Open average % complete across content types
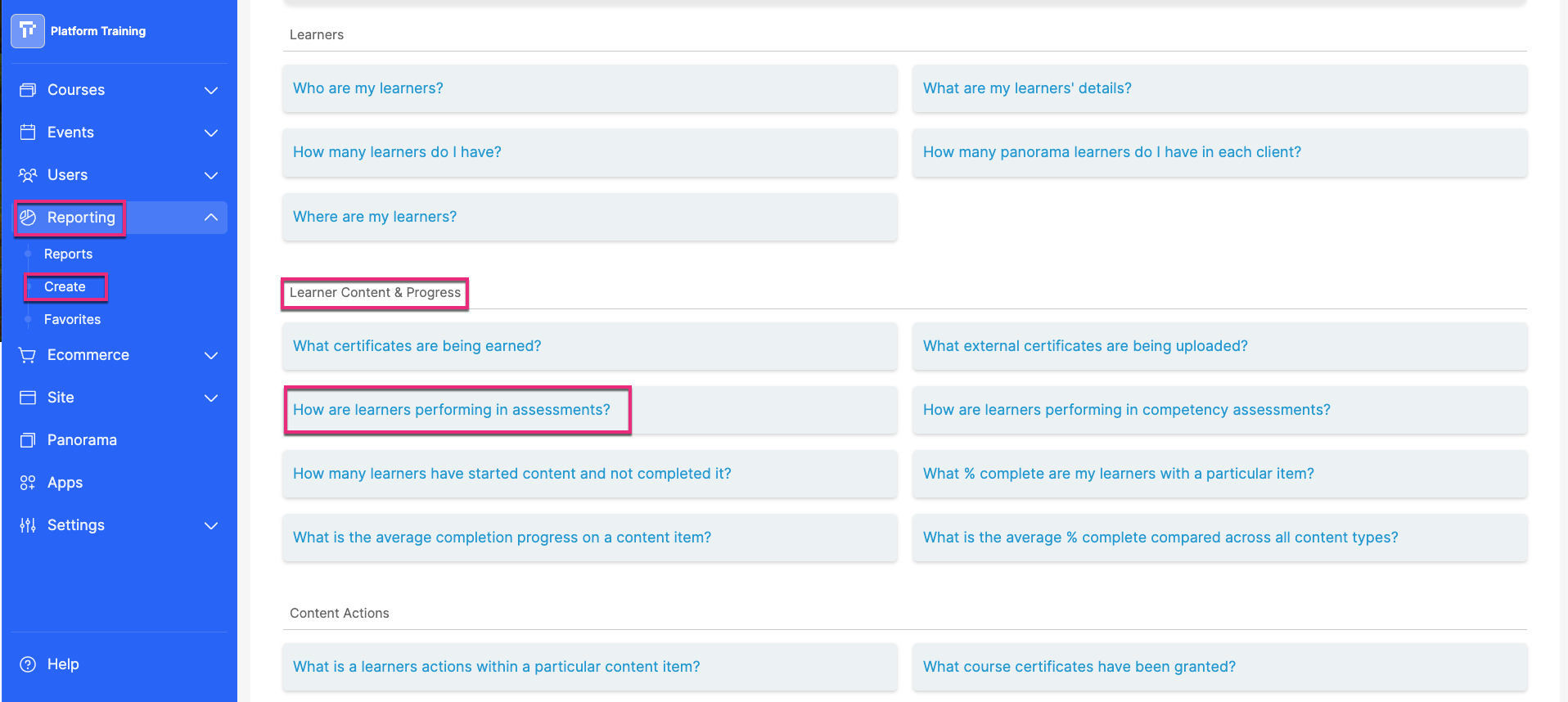Viewport: 1568px width, 702px height. tap(1220, 538)
